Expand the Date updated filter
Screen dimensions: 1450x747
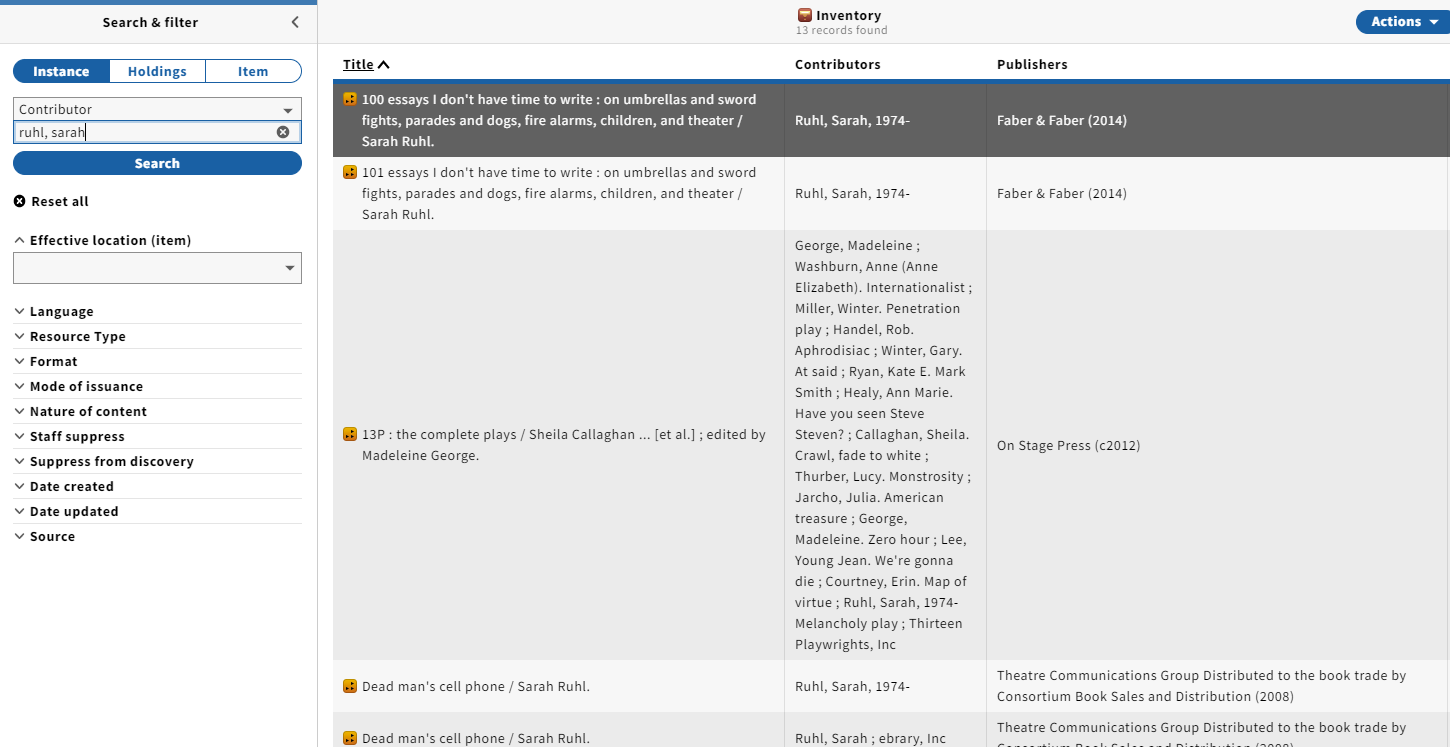[x=66, y=511]
